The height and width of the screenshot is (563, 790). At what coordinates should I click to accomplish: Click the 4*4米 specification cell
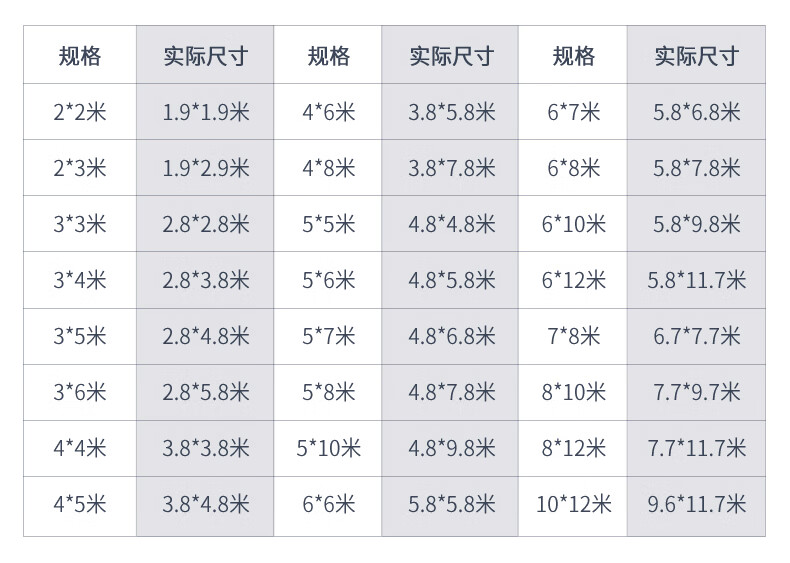pos(80,448)
